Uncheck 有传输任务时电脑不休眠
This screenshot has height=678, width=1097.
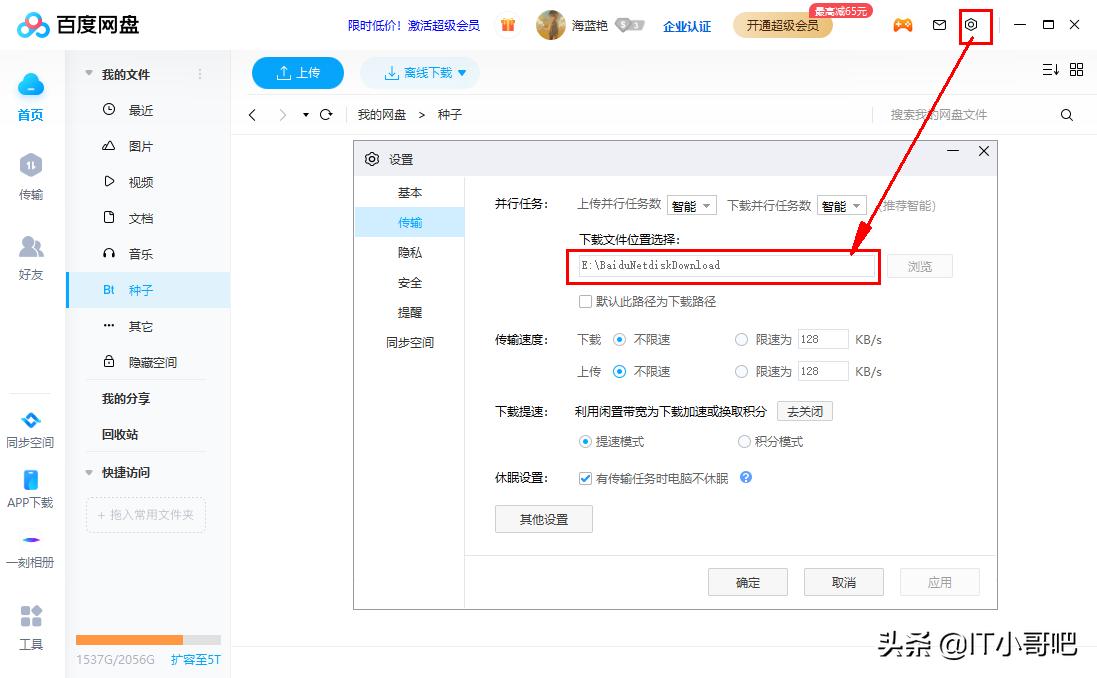point(585,478)
